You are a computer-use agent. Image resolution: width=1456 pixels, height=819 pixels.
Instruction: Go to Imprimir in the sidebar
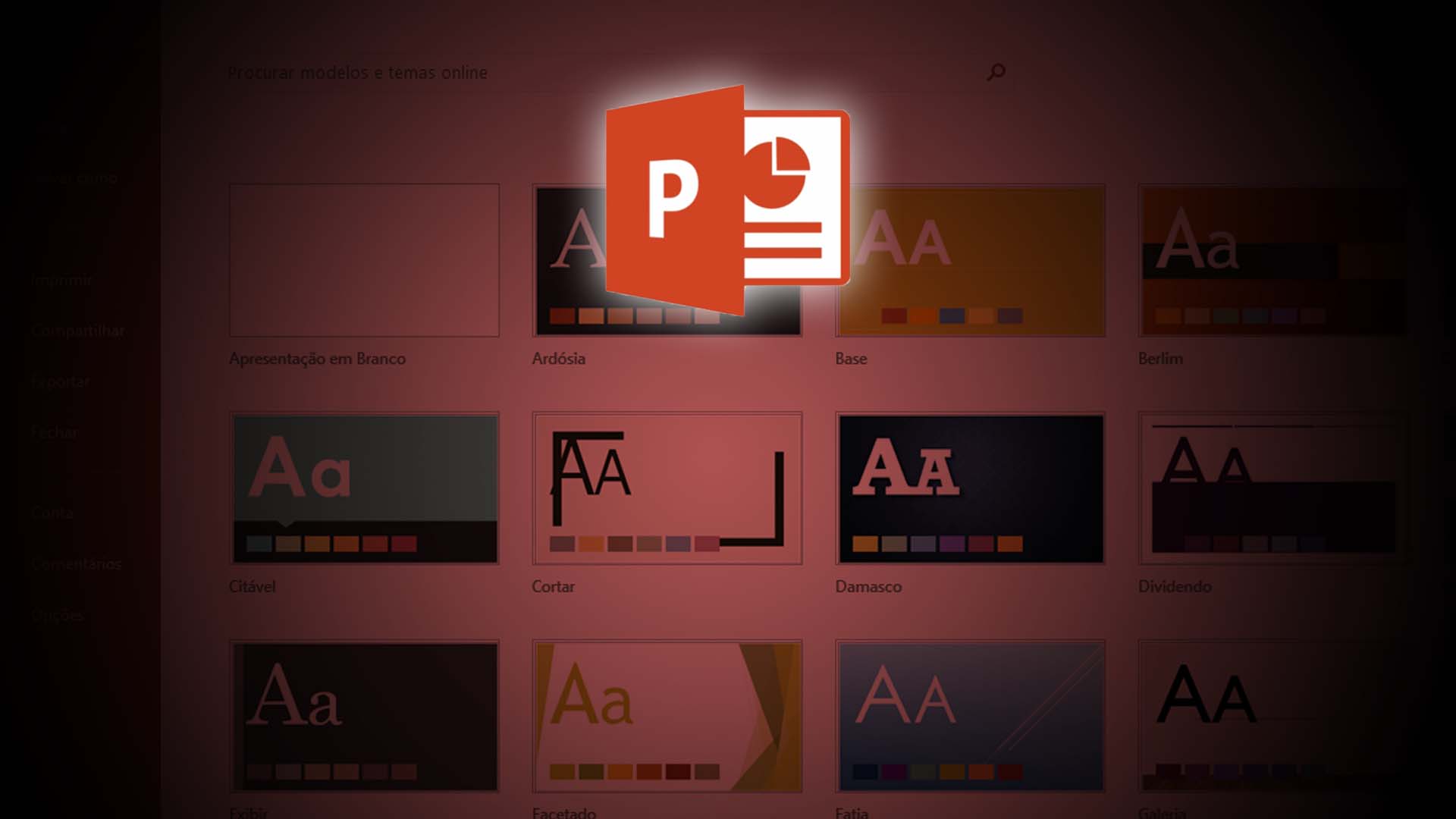[62, 280]
